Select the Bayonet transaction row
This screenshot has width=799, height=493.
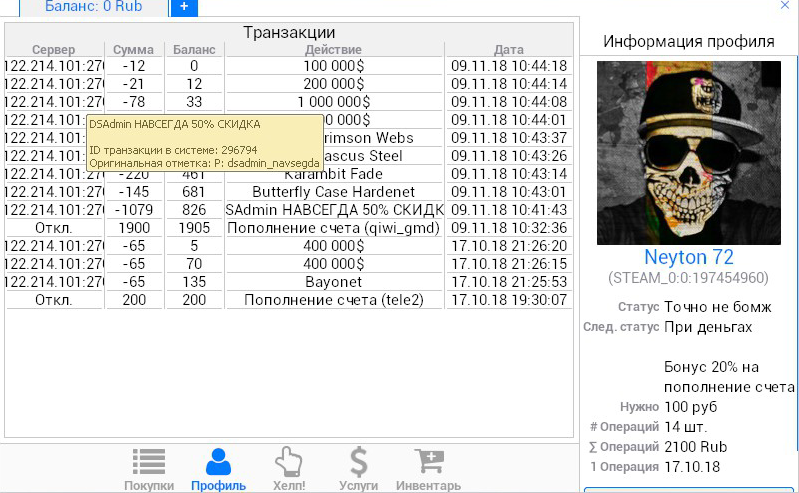pyautogui.click(x=334, y=282)
